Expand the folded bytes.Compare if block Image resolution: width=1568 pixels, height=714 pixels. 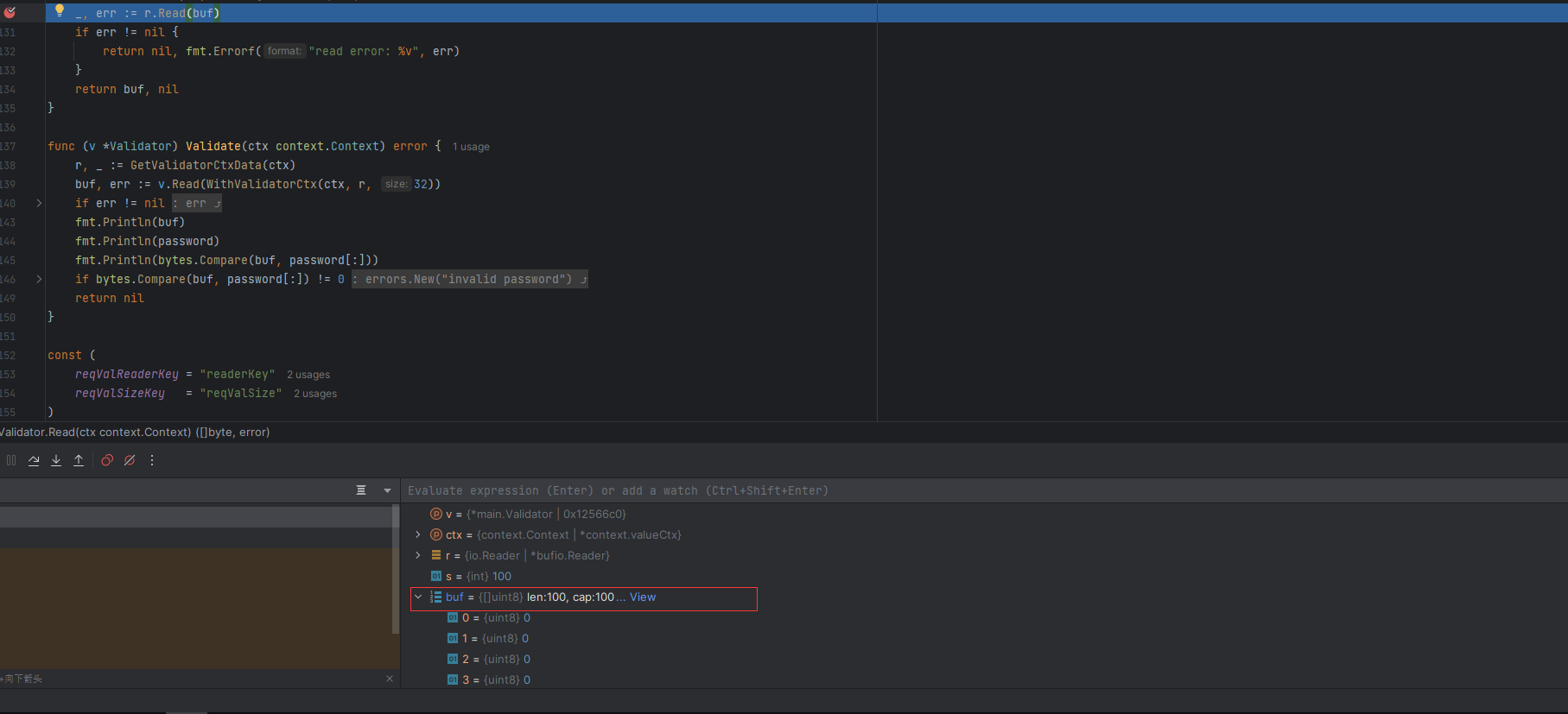[x=39, y=279]
